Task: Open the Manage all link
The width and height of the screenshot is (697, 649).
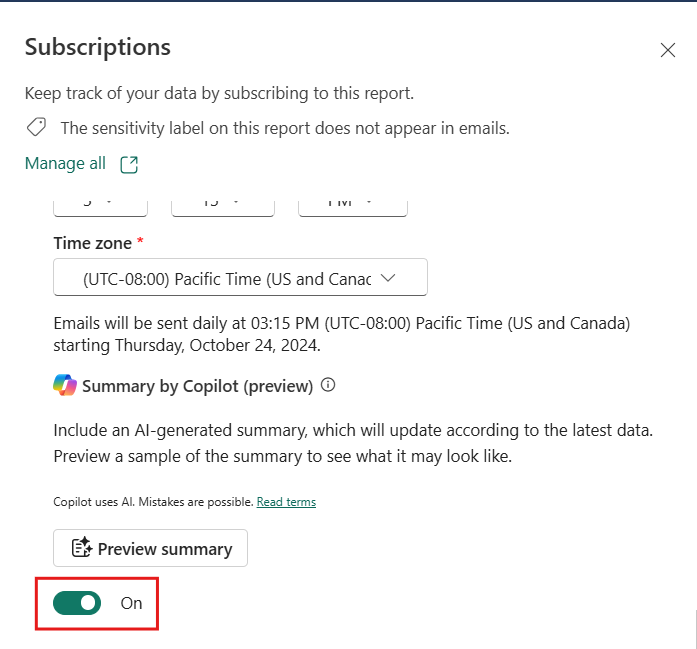Action: tap(65, 164)
